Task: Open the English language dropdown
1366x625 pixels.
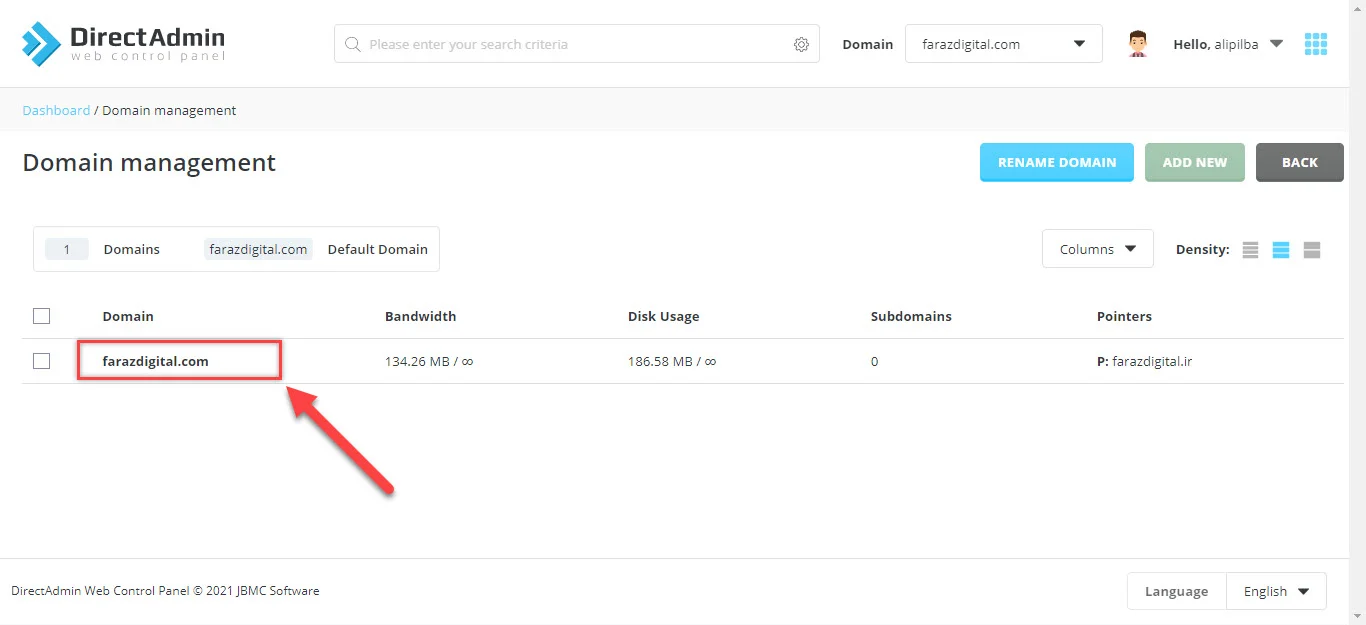Action: [x=1276, y=591]
